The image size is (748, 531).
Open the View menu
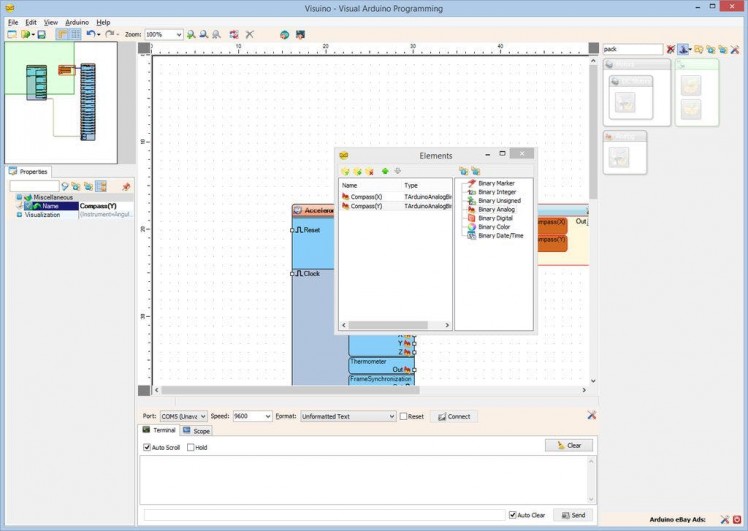[51, 22]
